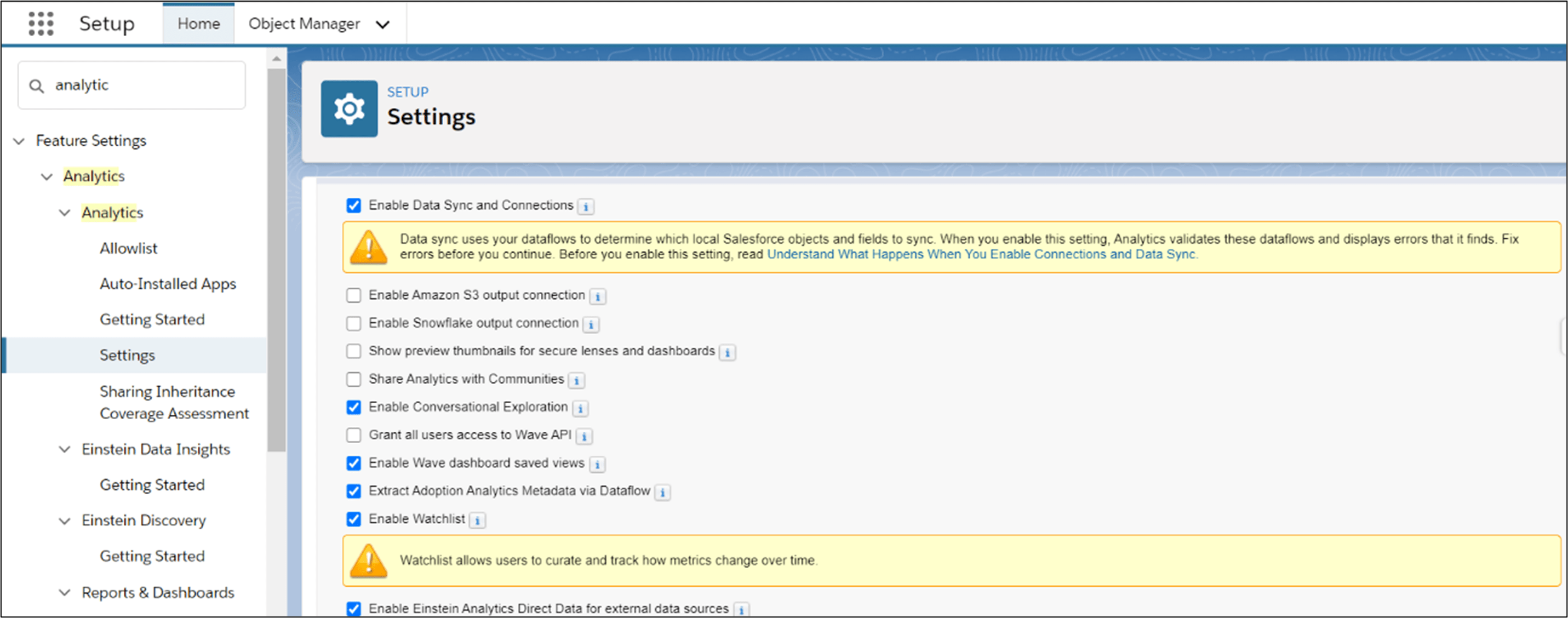The height and width of the screenshot is (618, 1568).
Task: Select Allowlist in the sidebar
Action: (x=128, y=248)
